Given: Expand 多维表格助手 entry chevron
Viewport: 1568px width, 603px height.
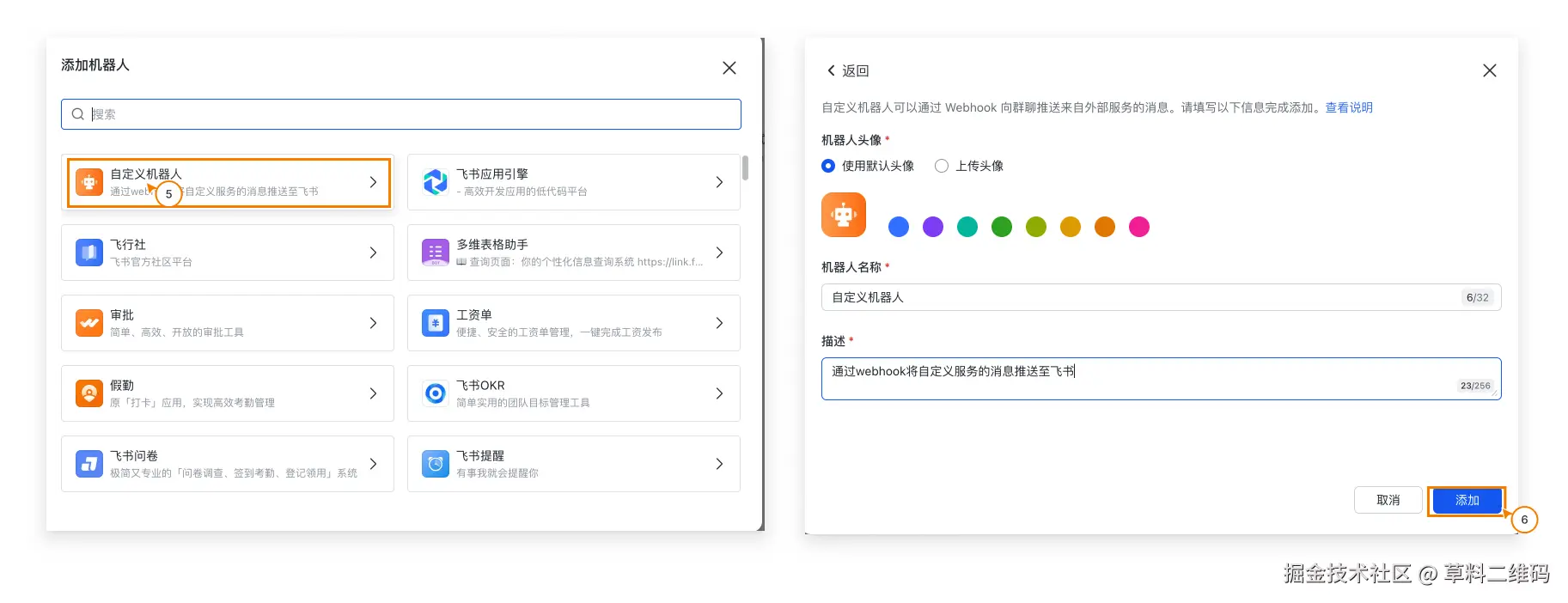Looking at the screenshot, I should pyautogui.click(x=719, y=253).
